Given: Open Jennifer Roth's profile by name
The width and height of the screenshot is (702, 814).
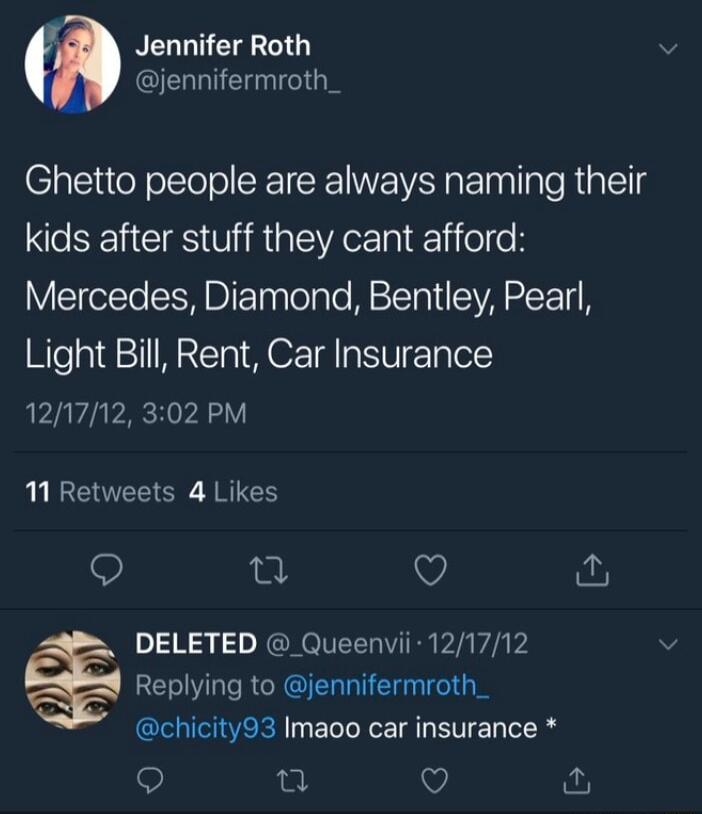Looking at the screenshot, I should pos(224,43).
